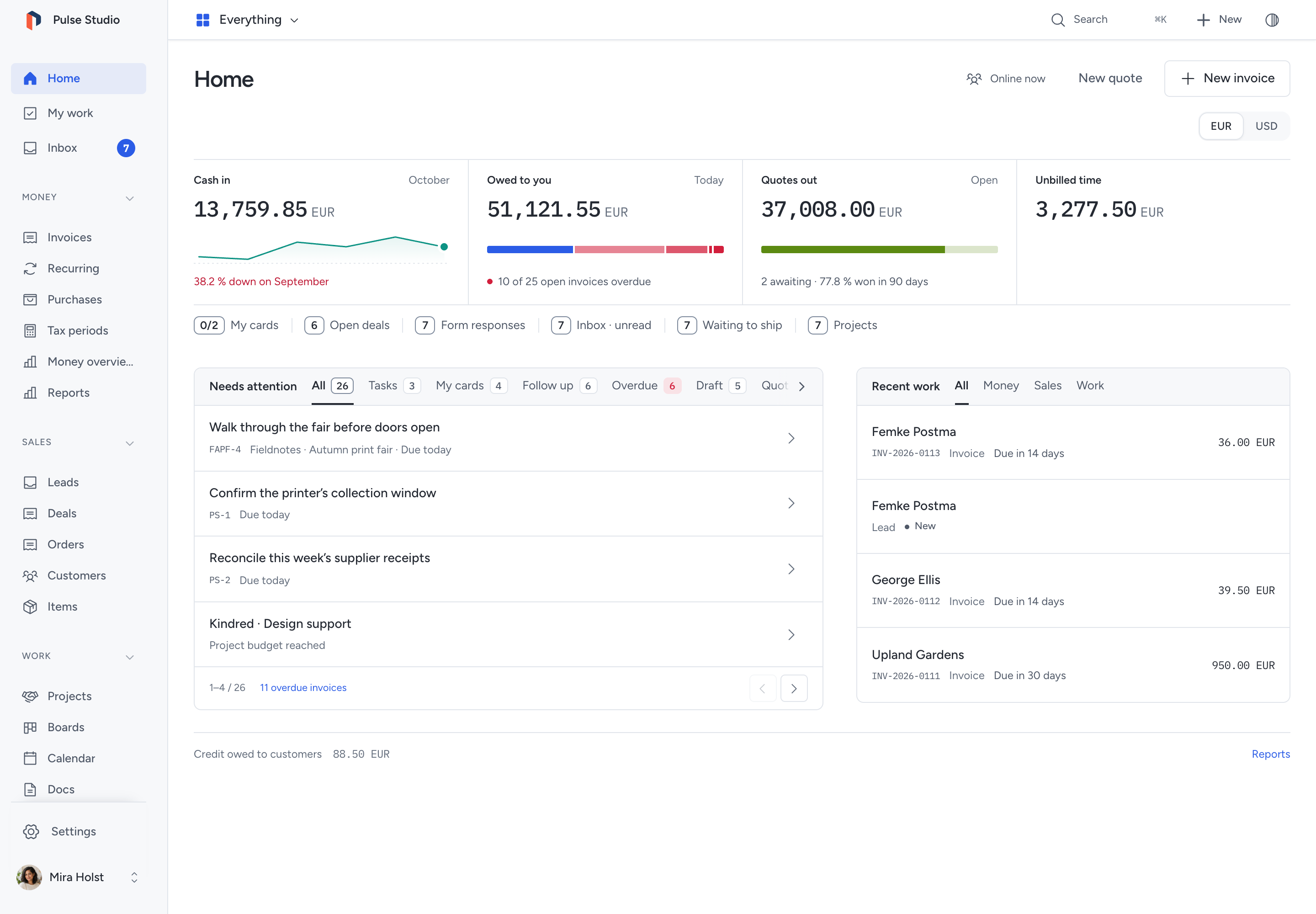Click the Pulse Studio logo icon
This screenshot has width=1316, height=914.
(33, 20)
